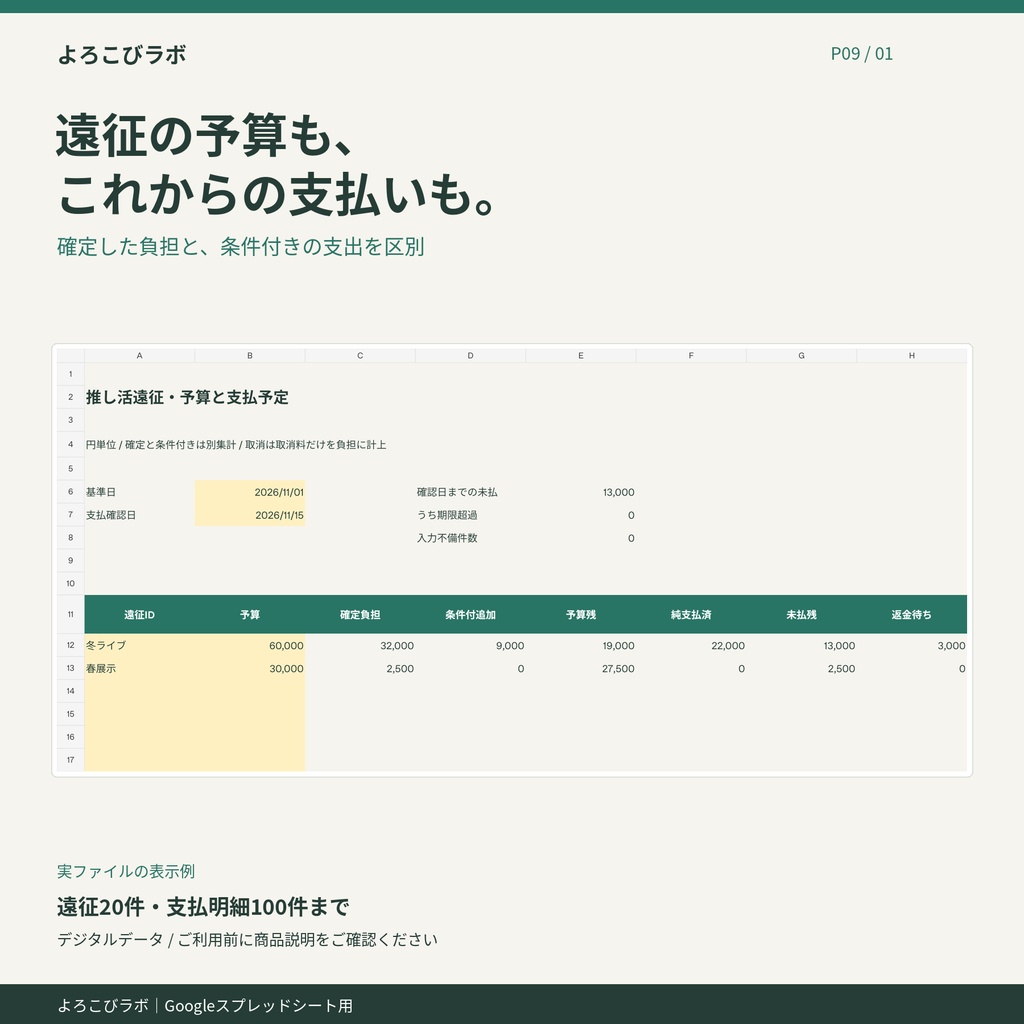Select row 17 header

[71, 760]
